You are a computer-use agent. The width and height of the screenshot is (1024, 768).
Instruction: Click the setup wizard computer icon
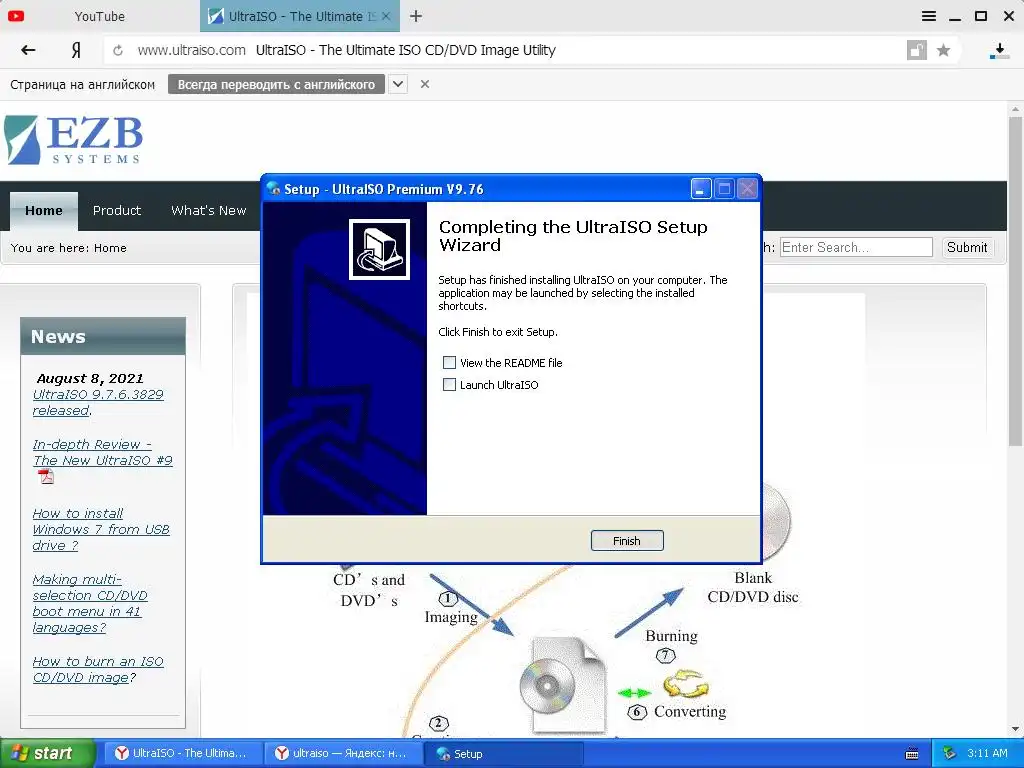379,249
